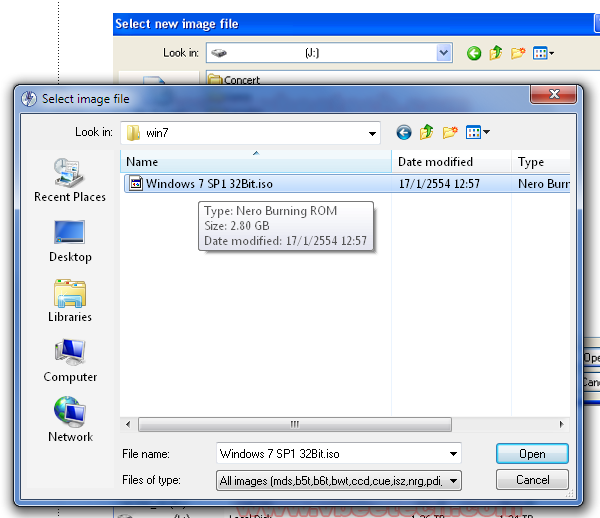Open view menu in Select new image file window
Screen dimensions: 600x518
point(543,53)
